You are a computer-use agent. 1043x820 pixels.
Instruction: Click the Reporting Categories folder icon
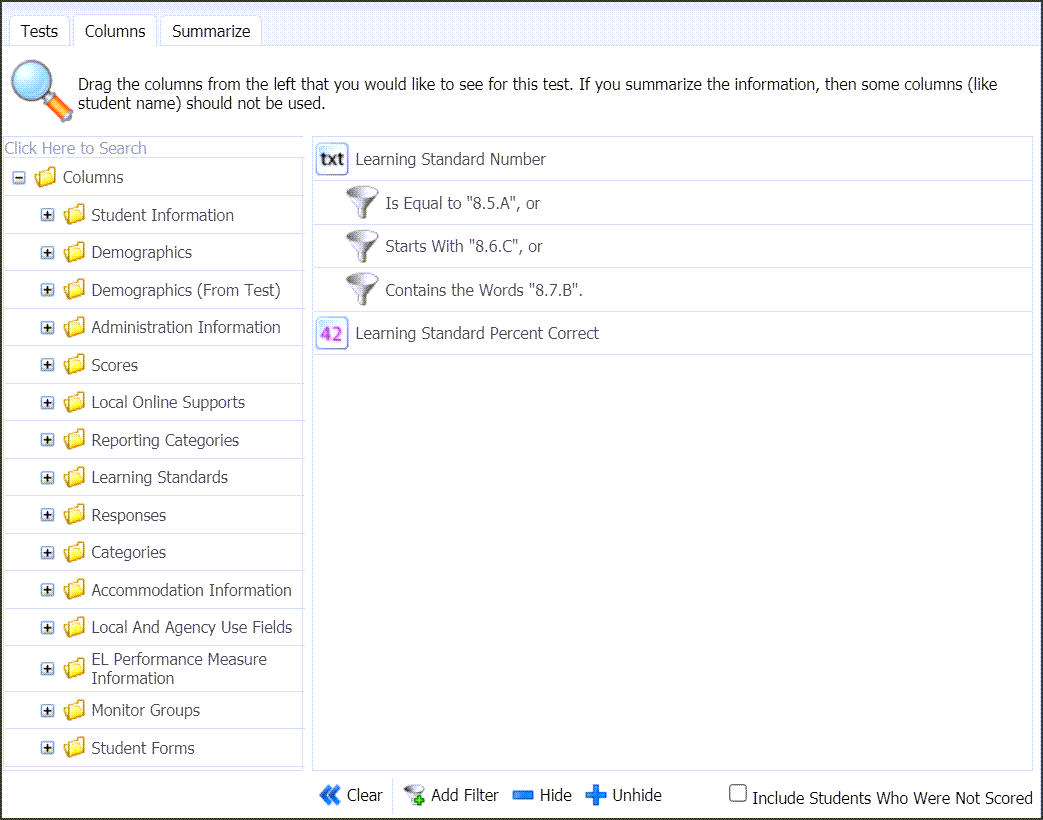[74, 440]
